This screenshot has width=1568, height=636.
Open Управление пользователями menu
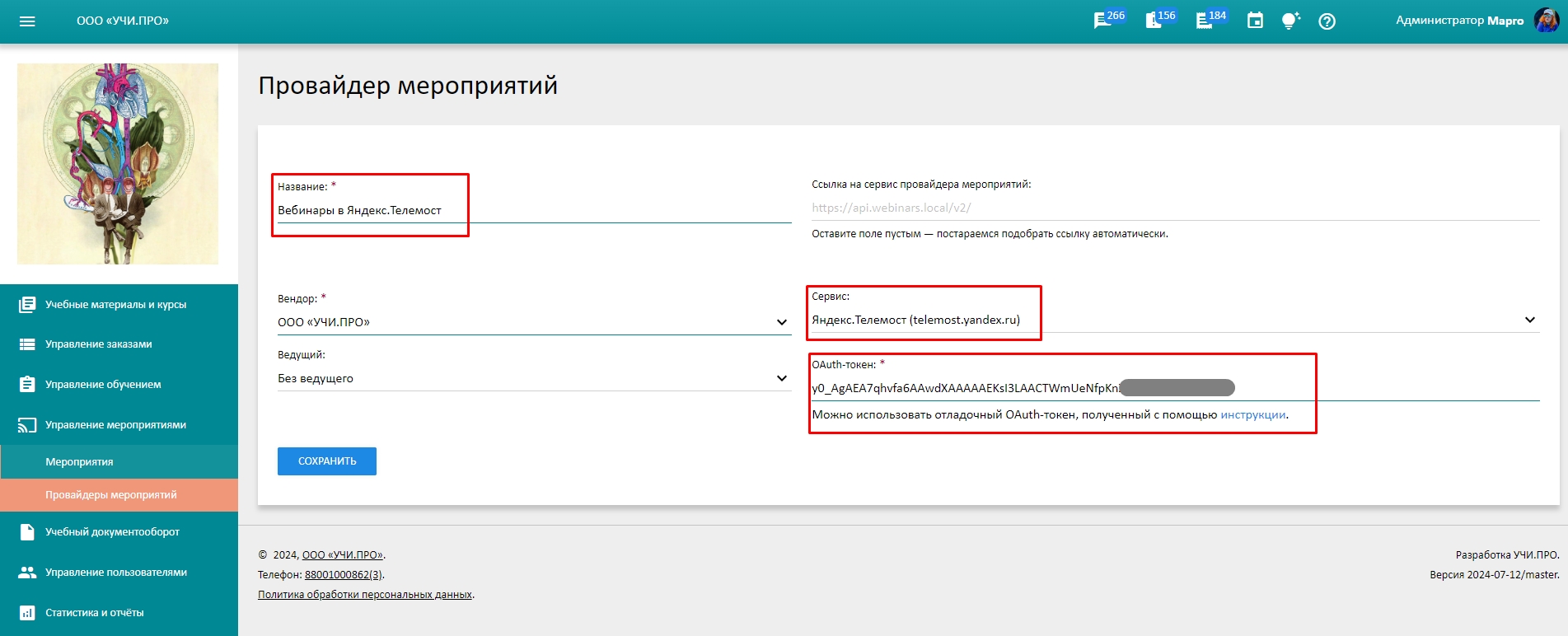[119, 573]
